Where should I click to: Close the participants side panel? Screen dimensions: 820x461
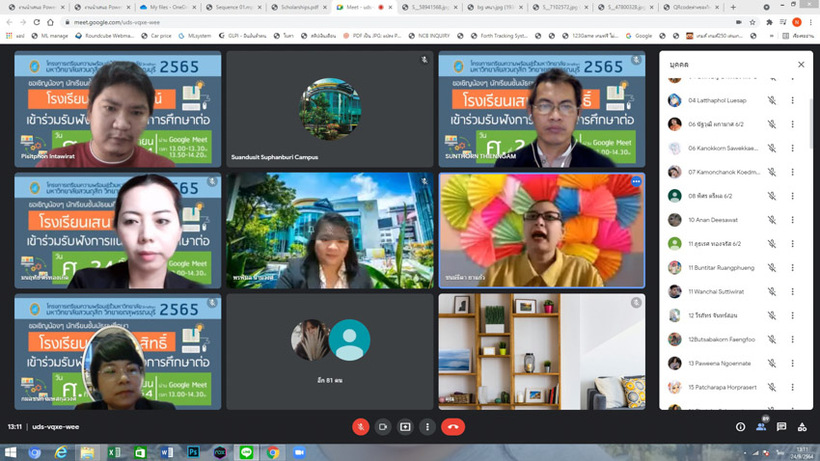click(x=801, y=64)
